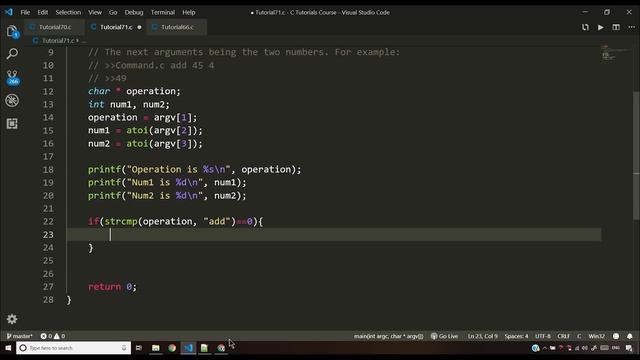Open the Selection menu

[68, 12]
